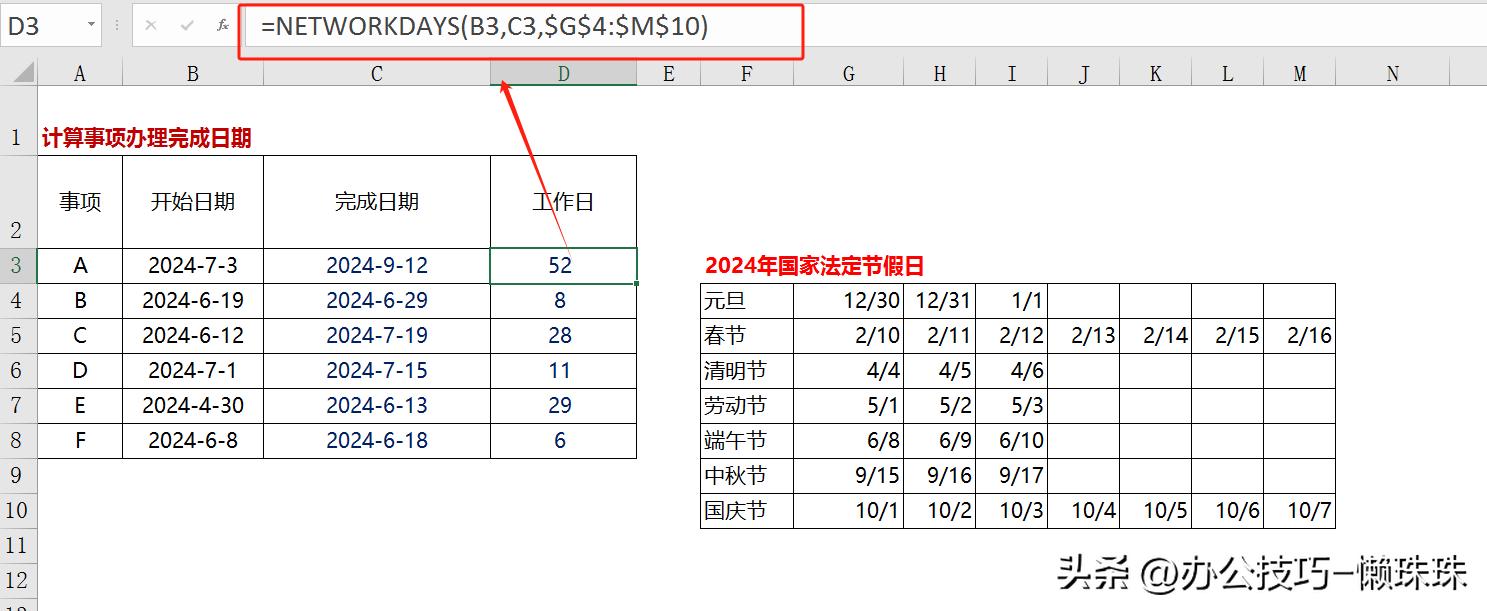Click the 工作日 header cell

(563, 202)
